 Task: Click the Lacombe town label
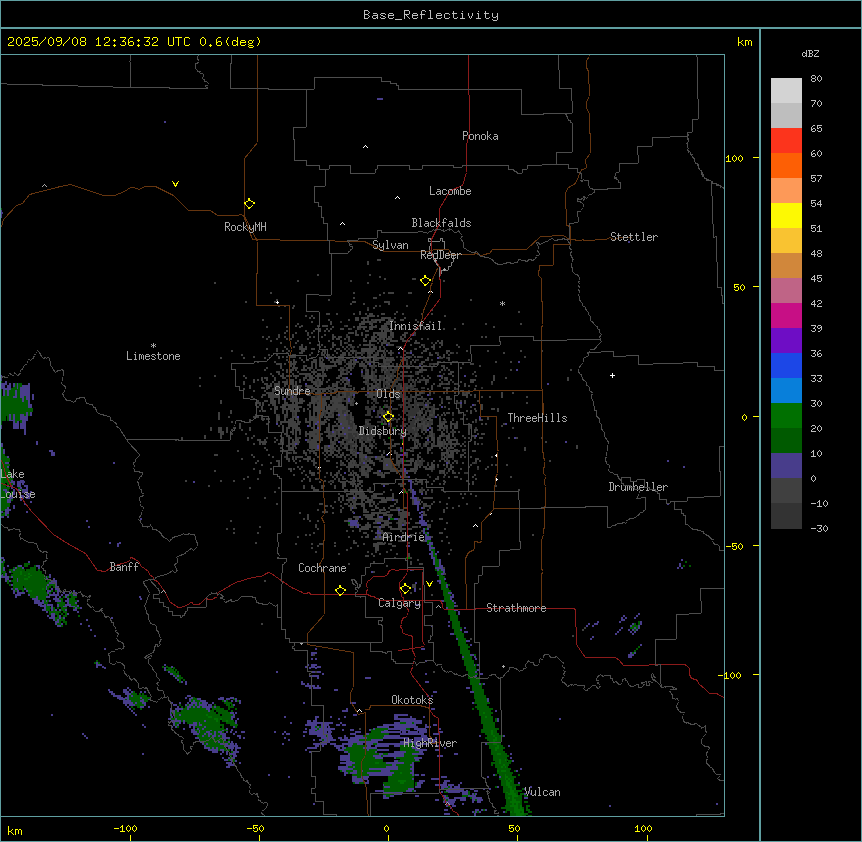(x=450, y=191)
